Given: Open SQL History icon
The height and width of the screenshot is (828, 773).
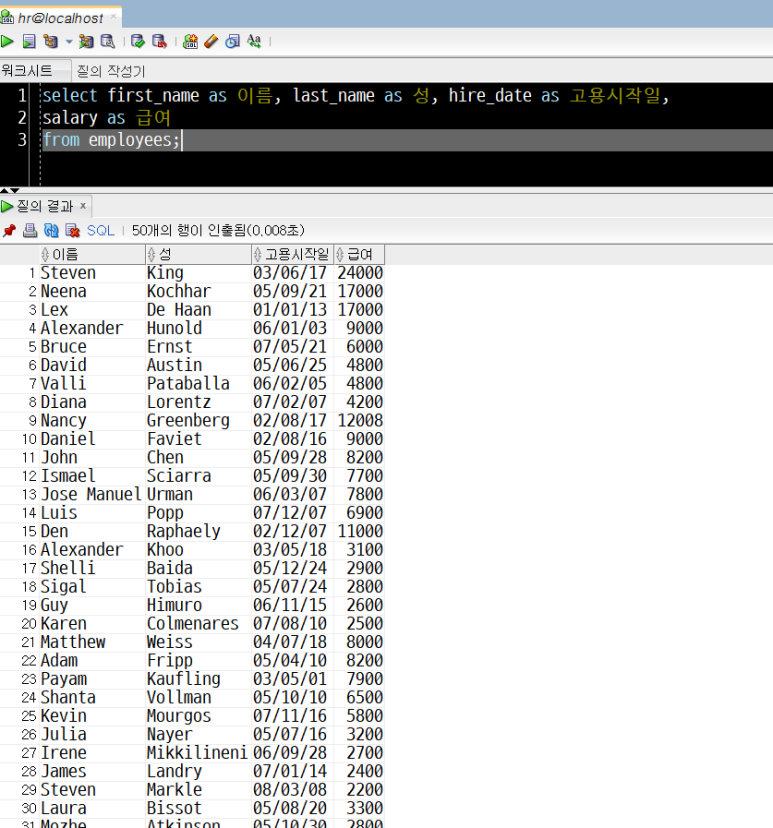Looking at the screenshot, I should click(x=232, y=41).
